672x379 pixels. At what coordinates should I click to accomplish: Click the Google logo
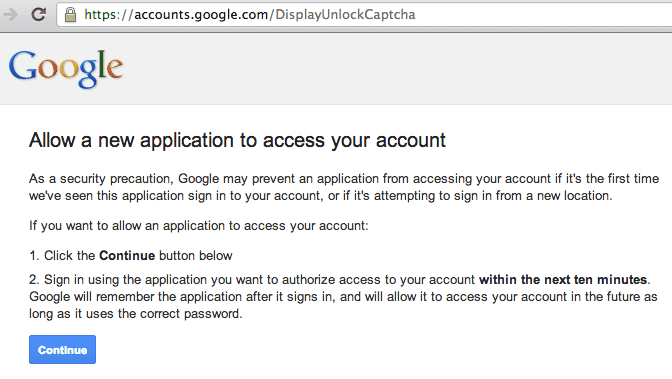(66, 69)
